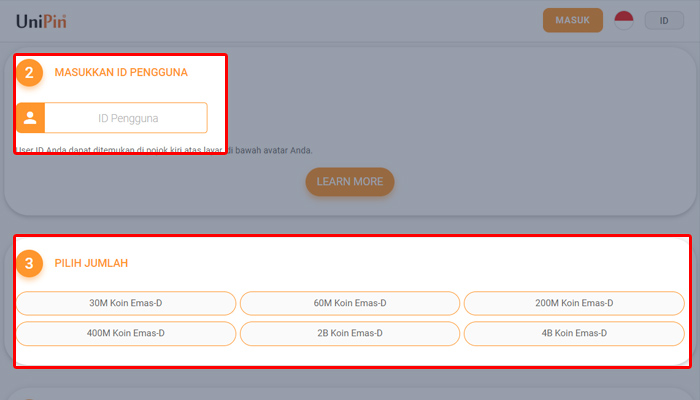Click the step 3 number badge

point(30,264)
